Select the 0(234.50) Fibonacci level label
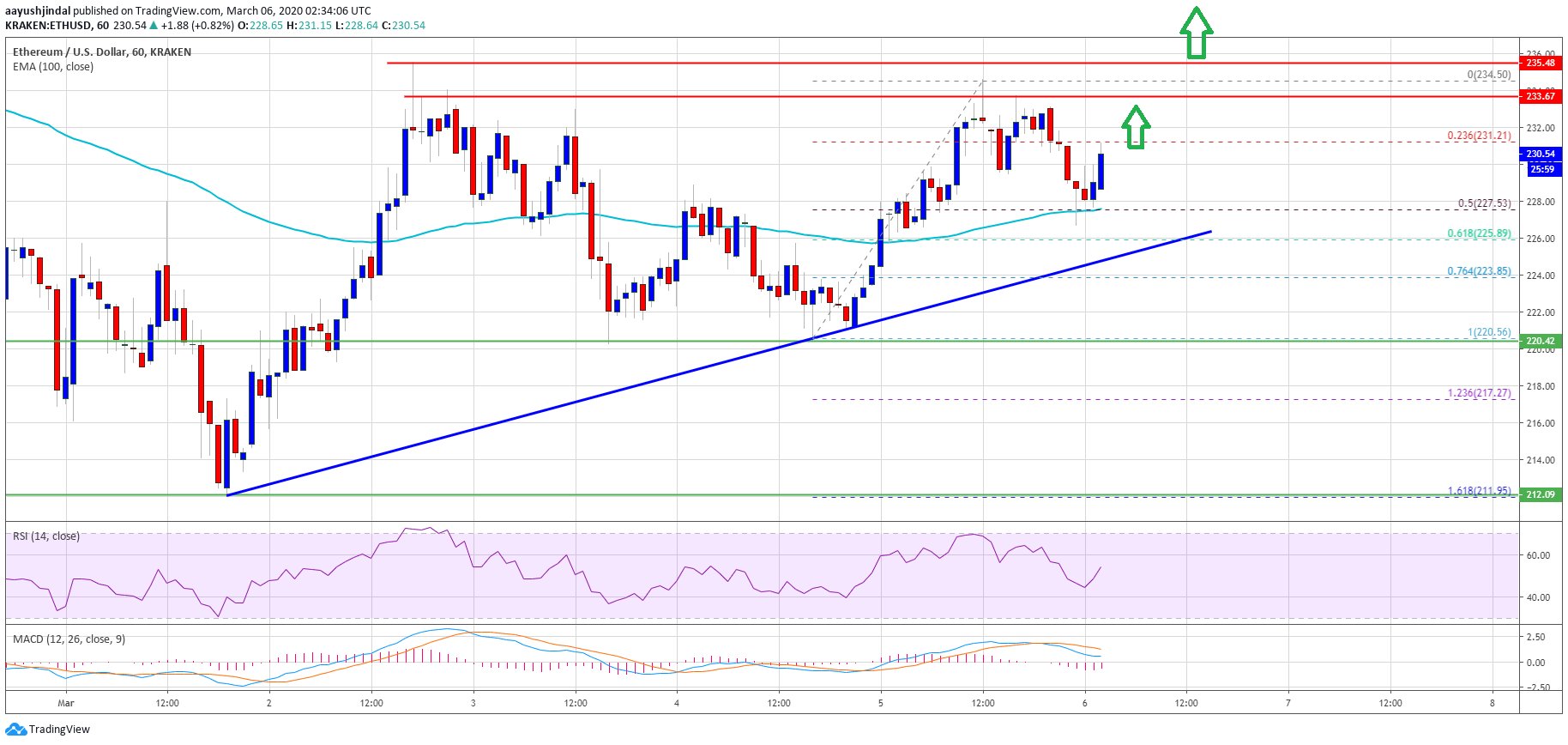The image size is (1568, 745). point(1489,75)
